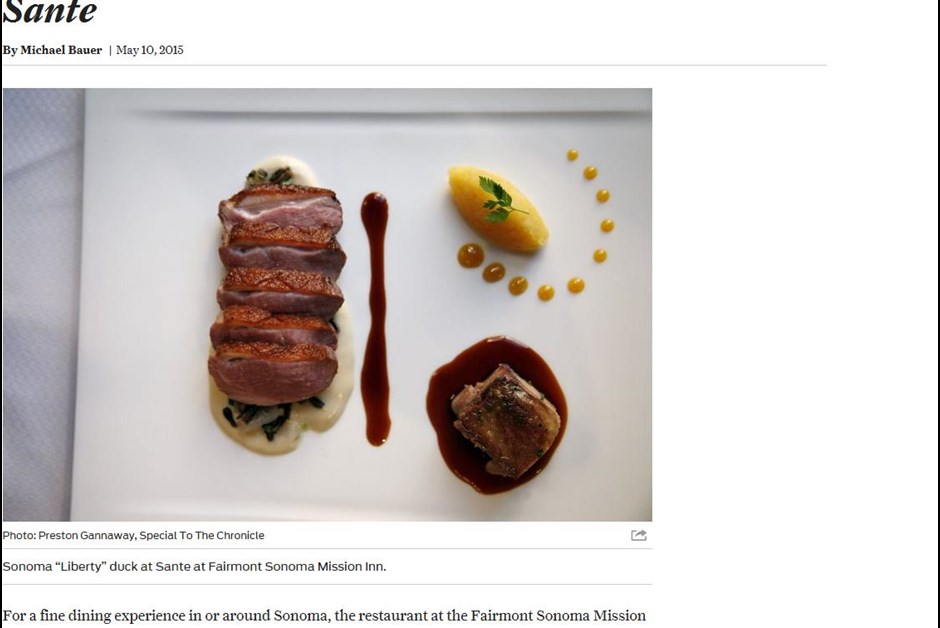Click the yellow quenelle on the plate
Viewport: 940px width, 628px height.
[x=498, y=209]
